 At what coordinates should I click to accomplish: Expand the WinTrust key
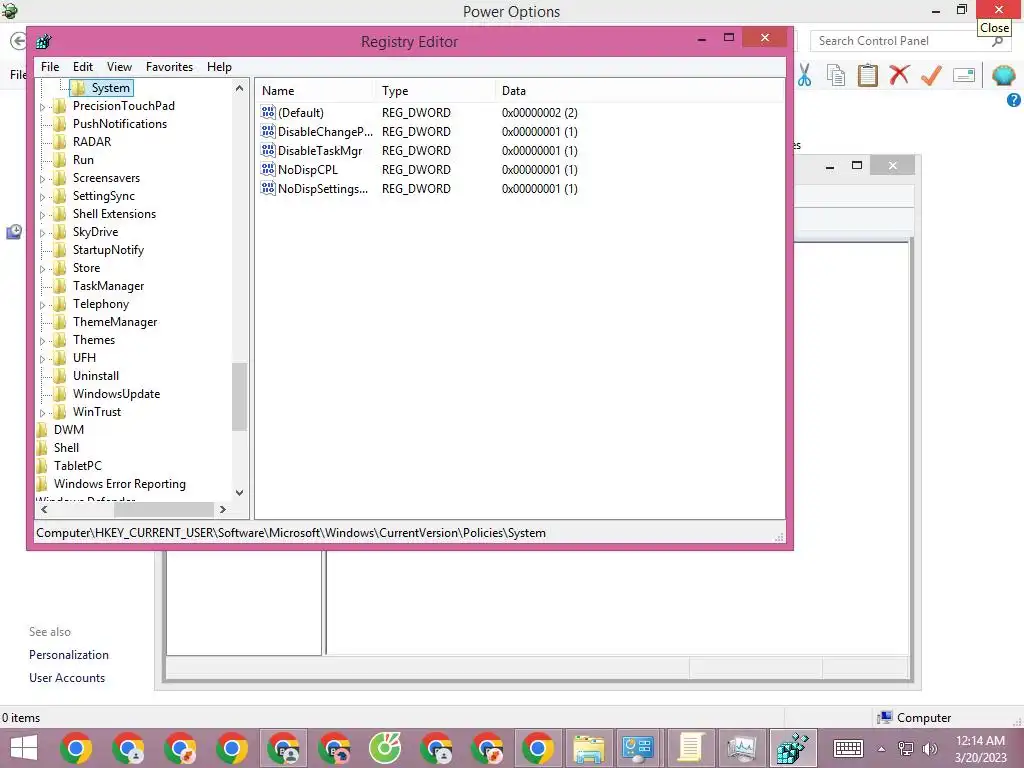pos(43,412)
